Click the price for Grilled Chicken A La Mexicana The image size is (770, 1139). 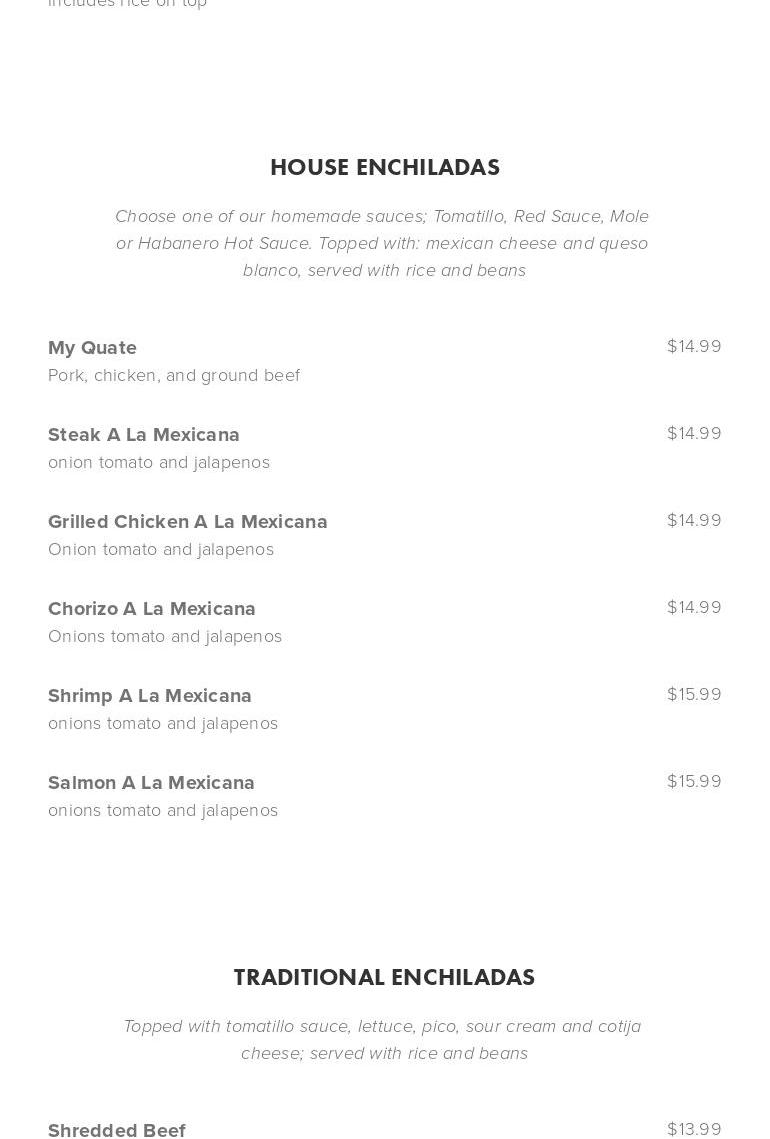pyautogui.click(x=694, y=520)
